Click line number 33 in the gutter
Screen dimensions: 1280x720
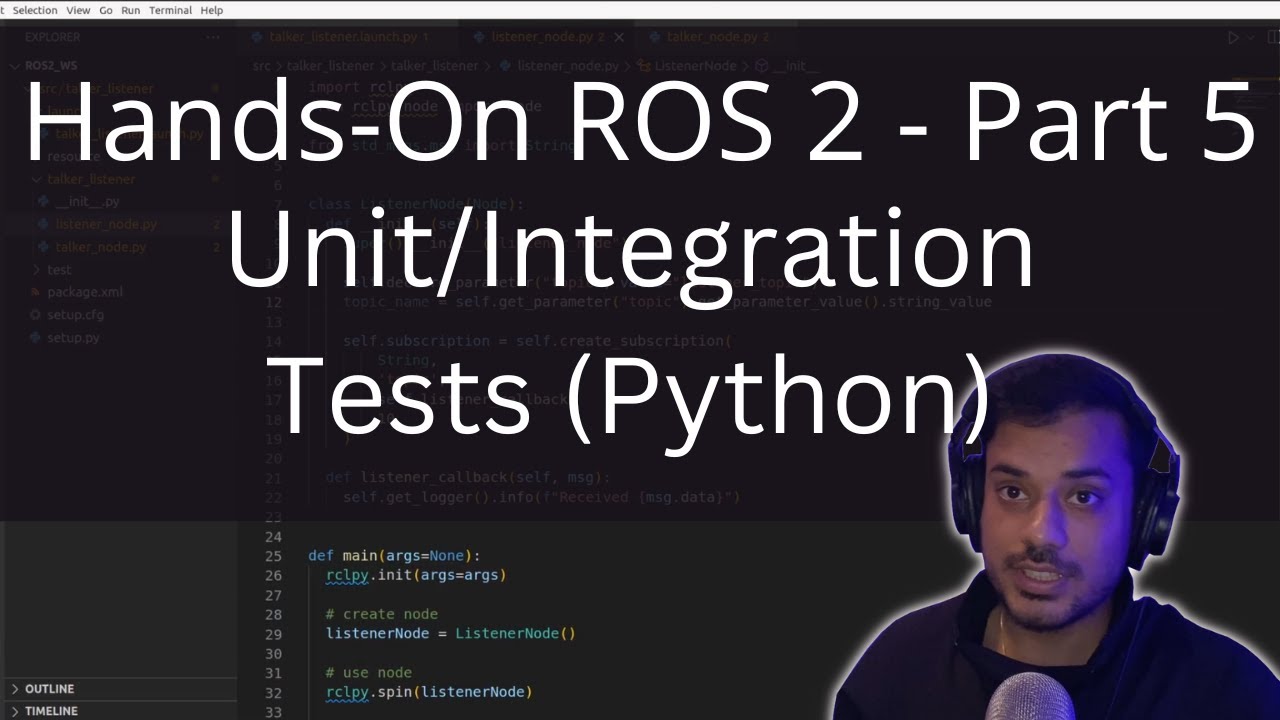(273, 712)
